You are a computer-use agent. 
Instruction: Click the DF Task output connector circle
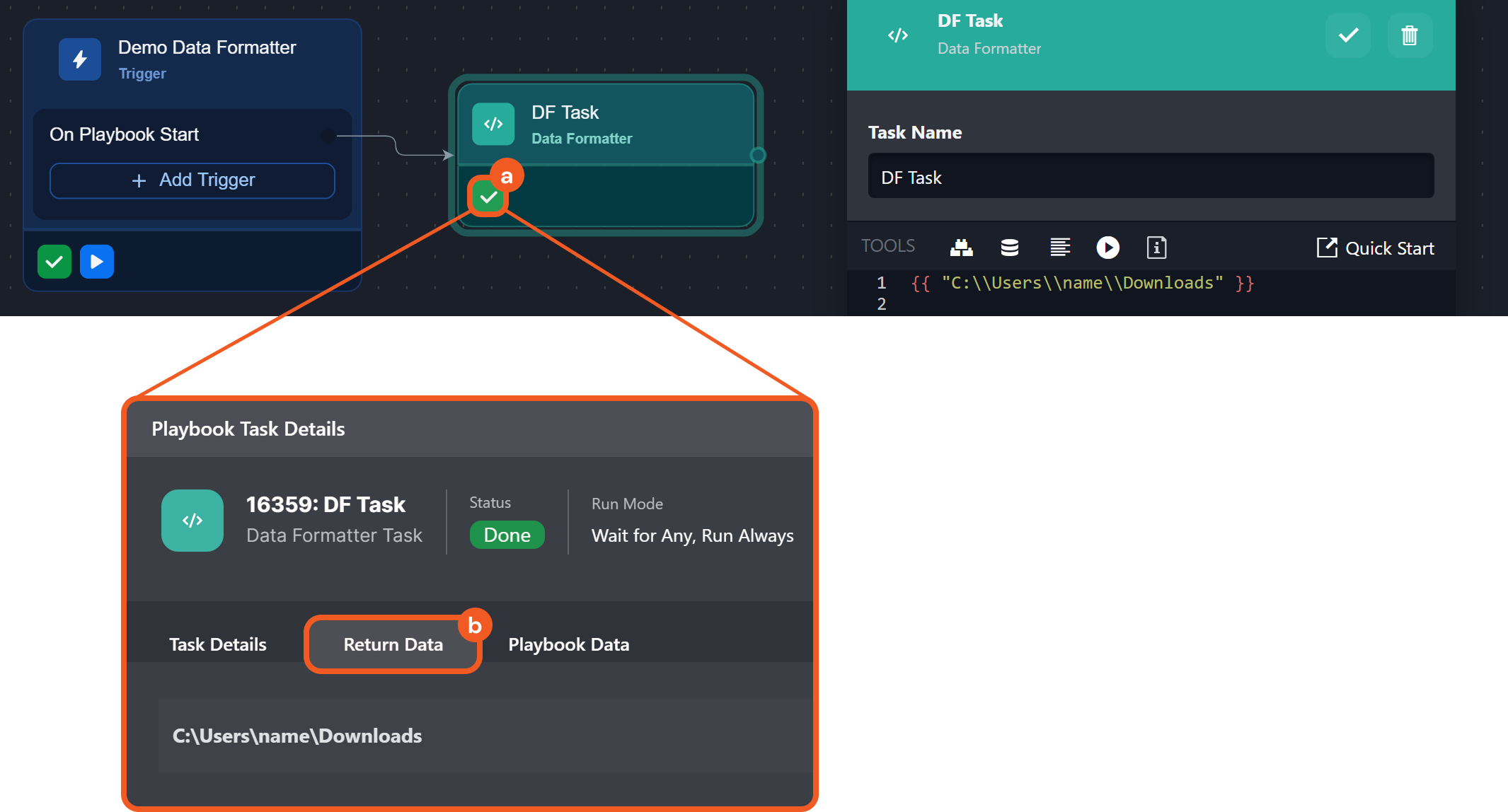(757, 155)
